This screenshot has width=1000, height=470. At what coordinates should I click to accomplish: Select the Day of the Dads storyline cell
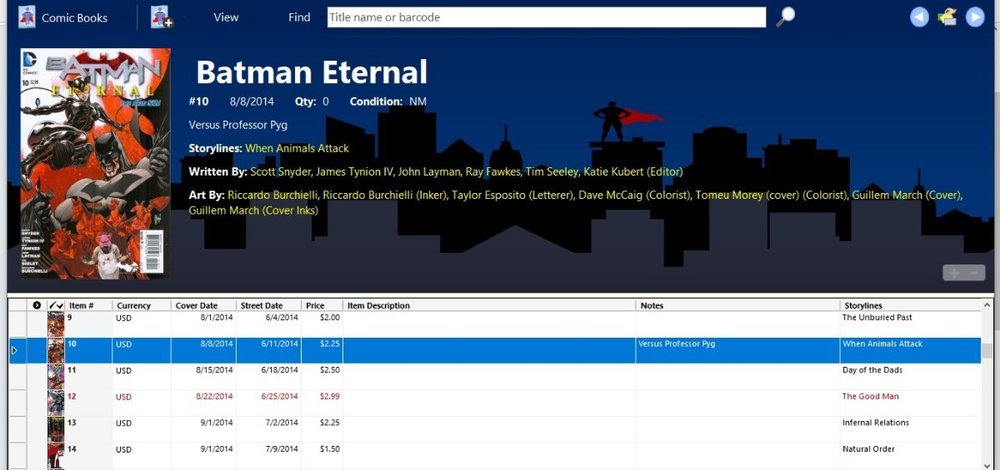(911, 376)
